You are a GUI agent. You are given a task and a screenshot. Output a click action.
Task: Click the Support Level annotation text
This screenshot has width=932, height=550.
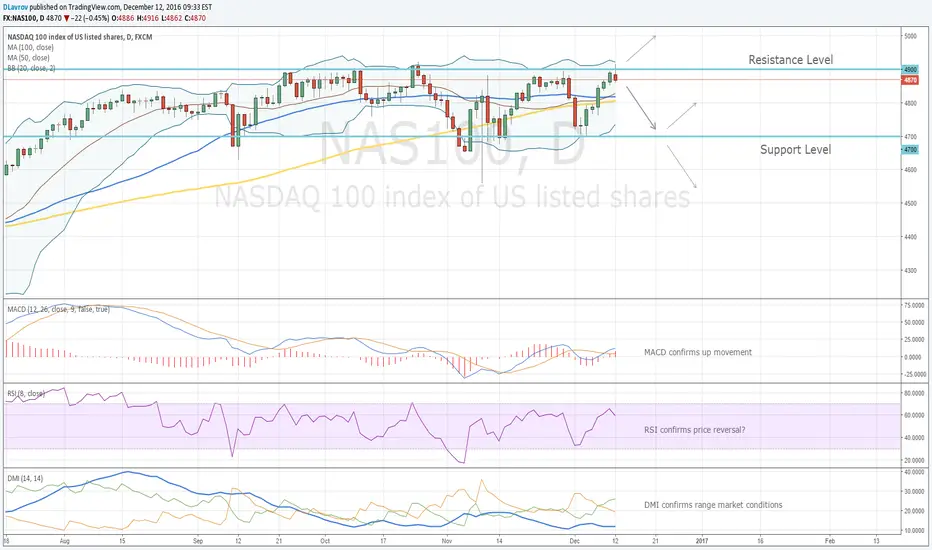(x=795, y=149)
